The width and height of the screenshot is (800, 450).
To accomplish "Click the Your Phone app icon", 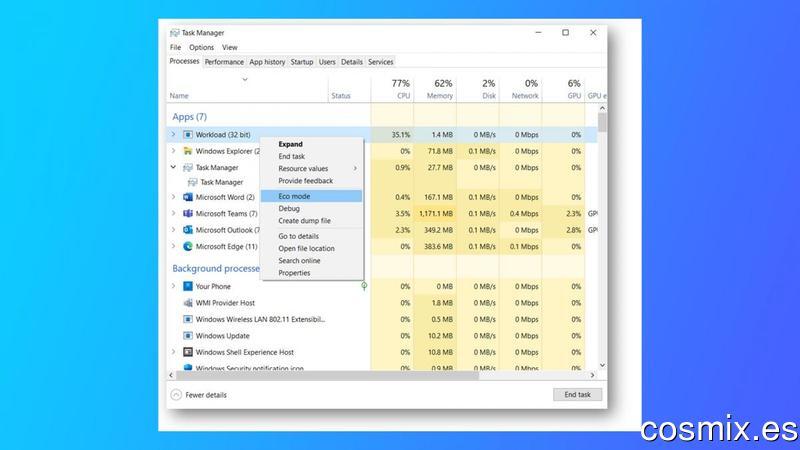I will [x=188, y=286].
